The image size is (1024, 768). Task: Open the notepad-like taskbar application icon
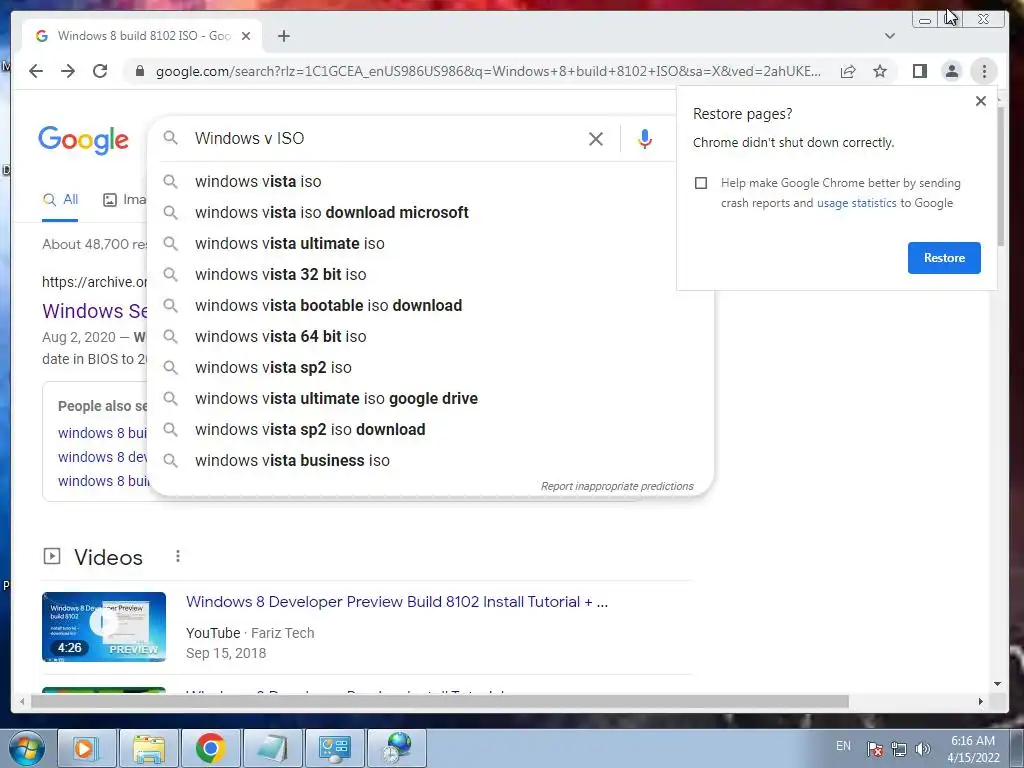point(272,748)
